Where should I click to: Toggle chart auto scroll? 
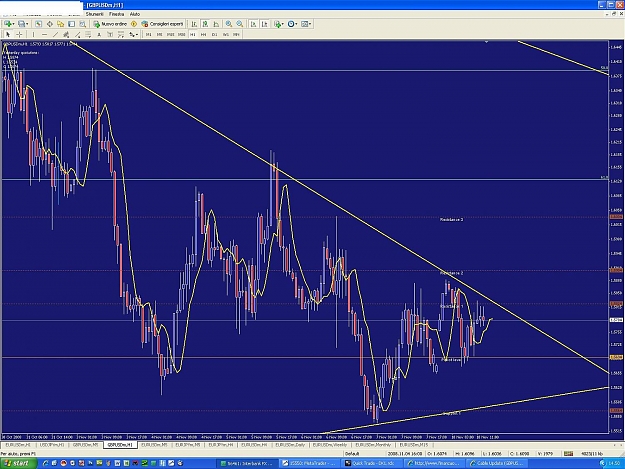[x=254, y=24]
